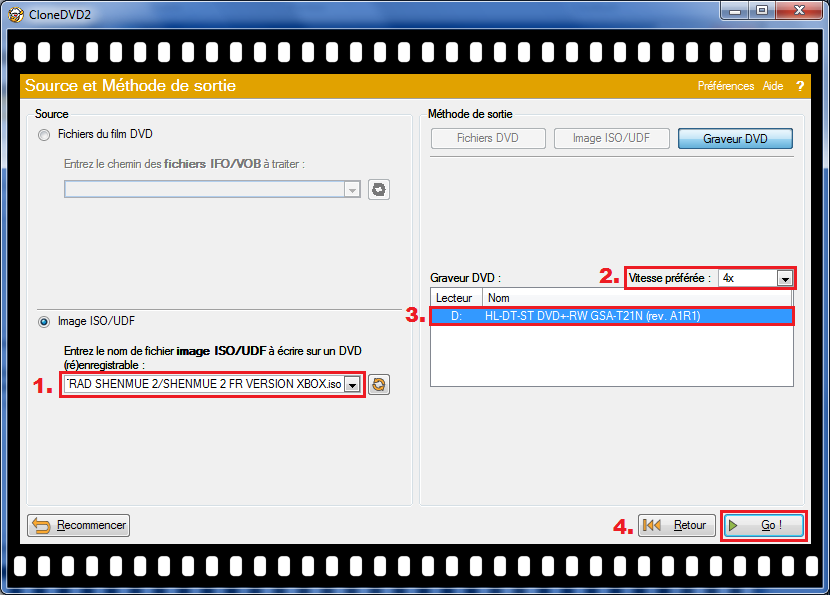Switch to the Image ISO/UDF output method

(611, 138)
